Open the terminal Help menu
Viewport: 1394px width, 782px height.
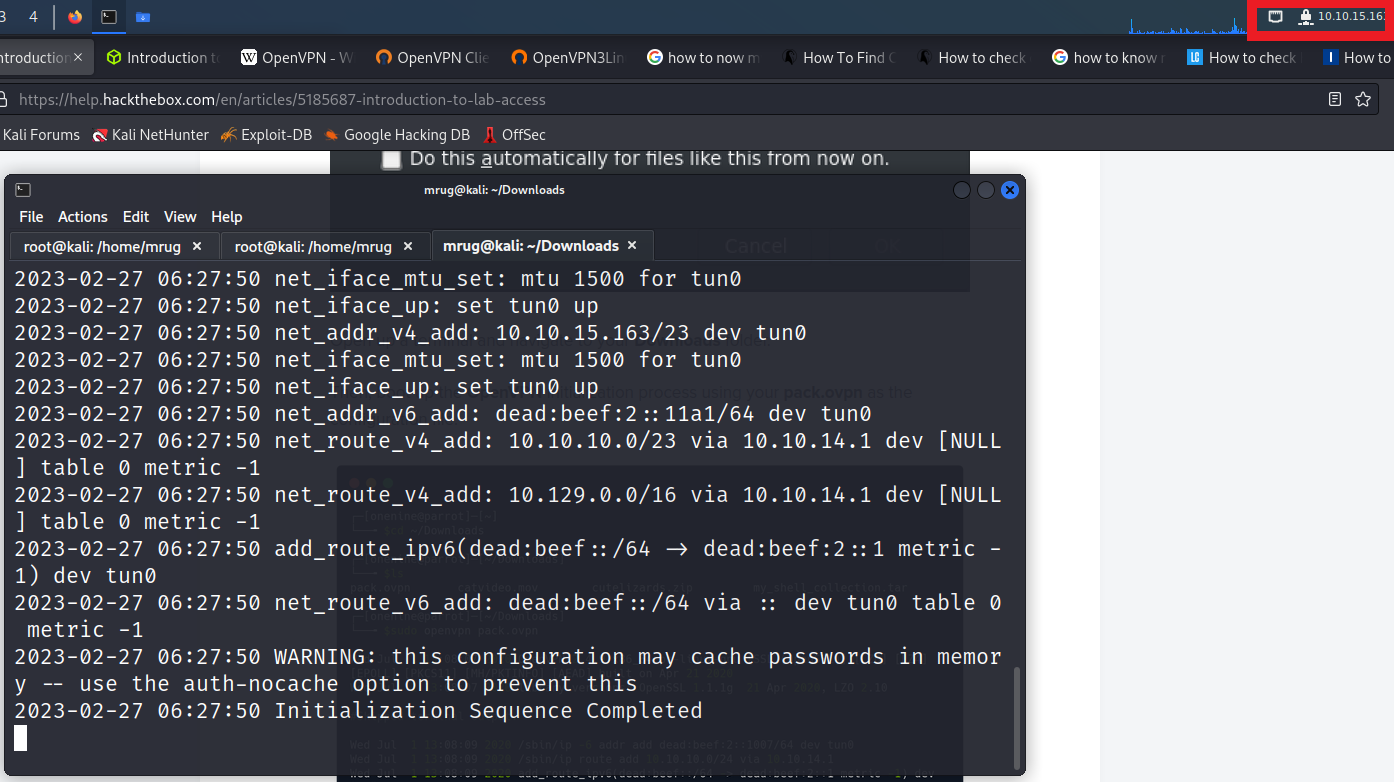(x=226, y=217)
